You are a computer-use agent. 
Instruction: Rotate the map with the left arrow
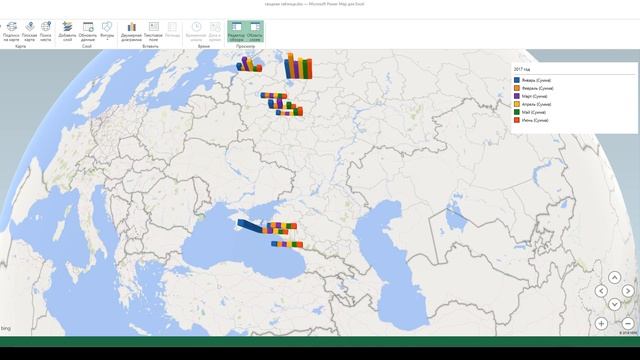(x=601, y=291)
